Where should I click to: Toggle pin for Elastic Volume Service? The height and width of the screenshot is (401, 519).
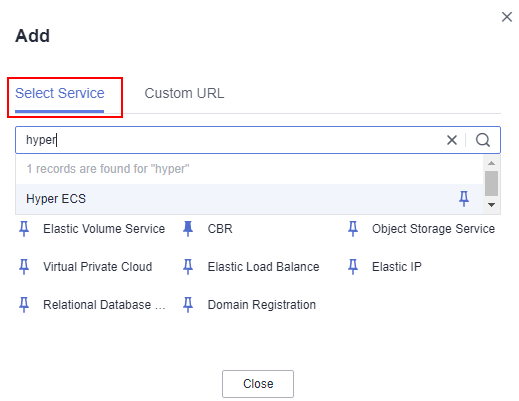[x=24, y=229]
